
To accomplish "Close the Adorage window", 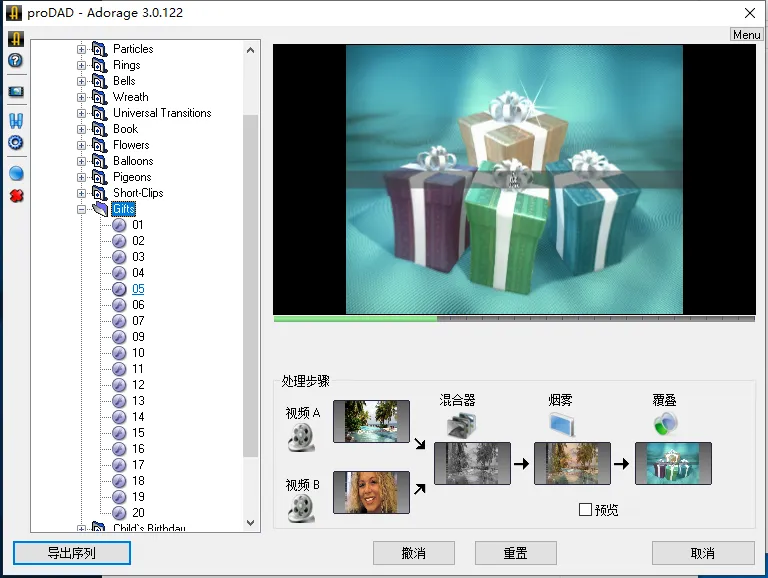I will 750,13.
